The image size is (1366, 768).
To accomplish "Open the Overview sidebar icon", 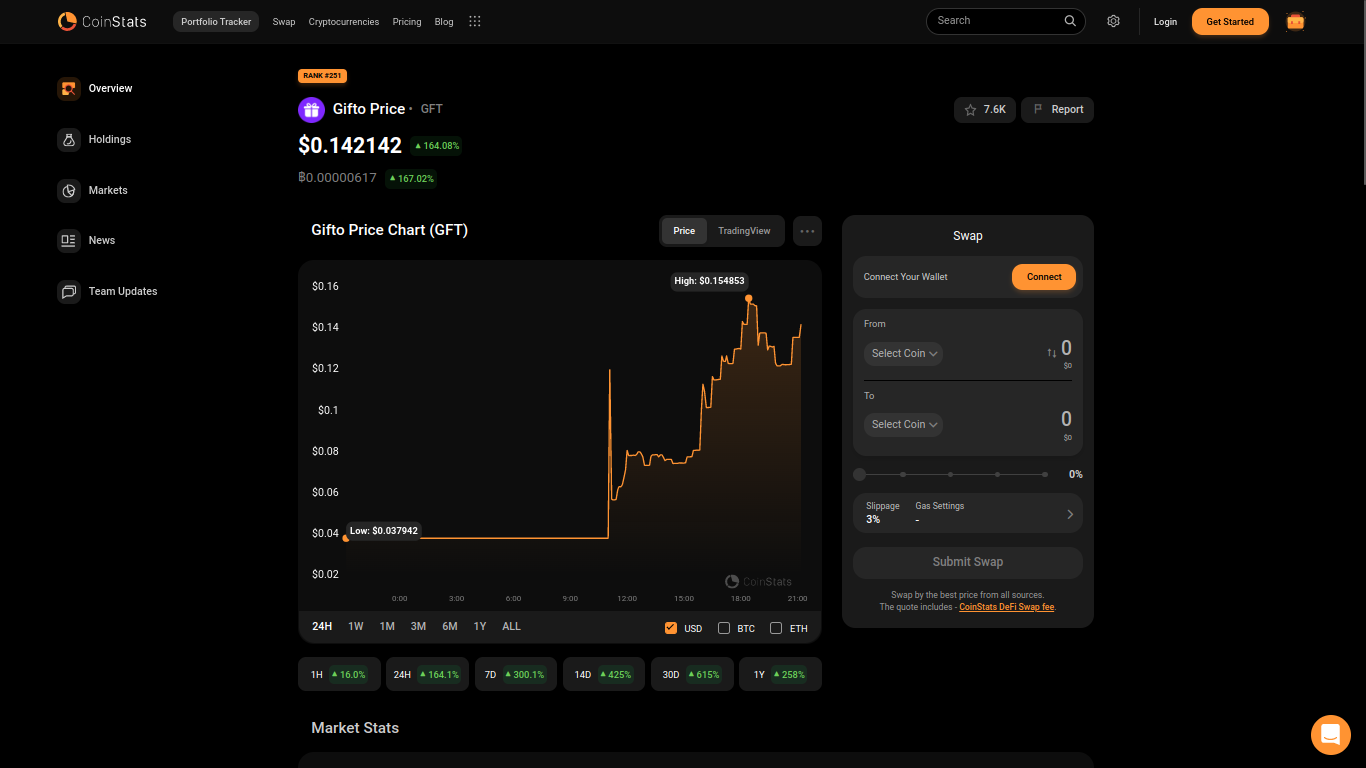I will point(69,89).
